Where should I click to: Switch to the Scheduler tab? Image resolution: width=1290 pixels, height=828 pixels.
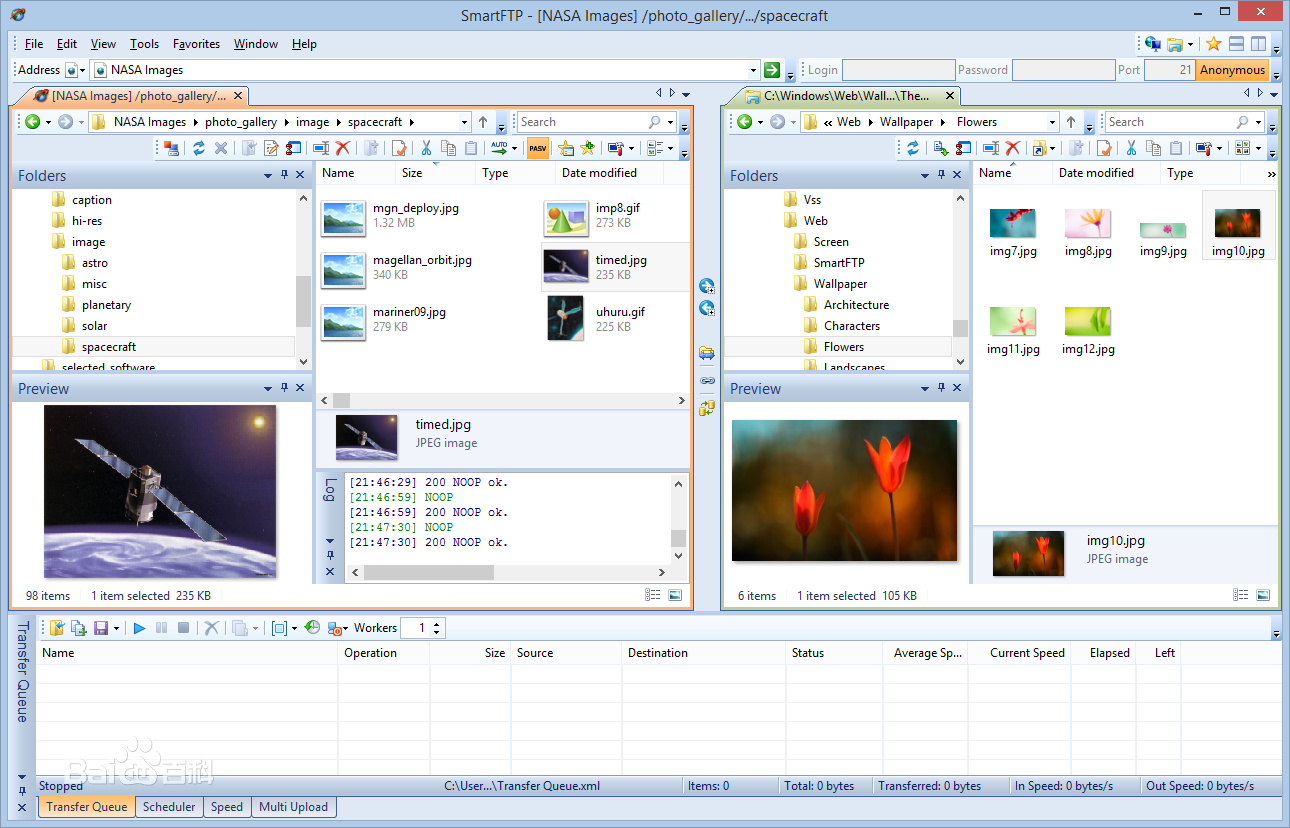point(168,807)
